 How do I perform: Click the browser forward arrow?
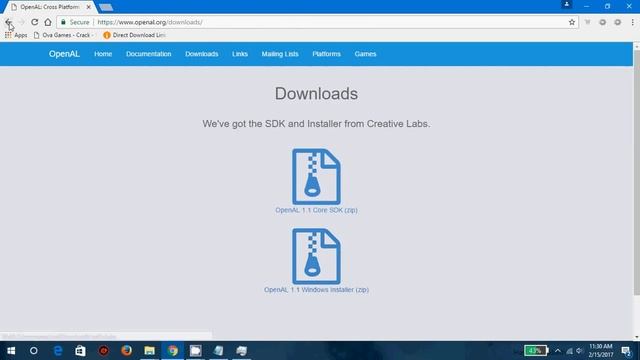click(x=21, y=22)
